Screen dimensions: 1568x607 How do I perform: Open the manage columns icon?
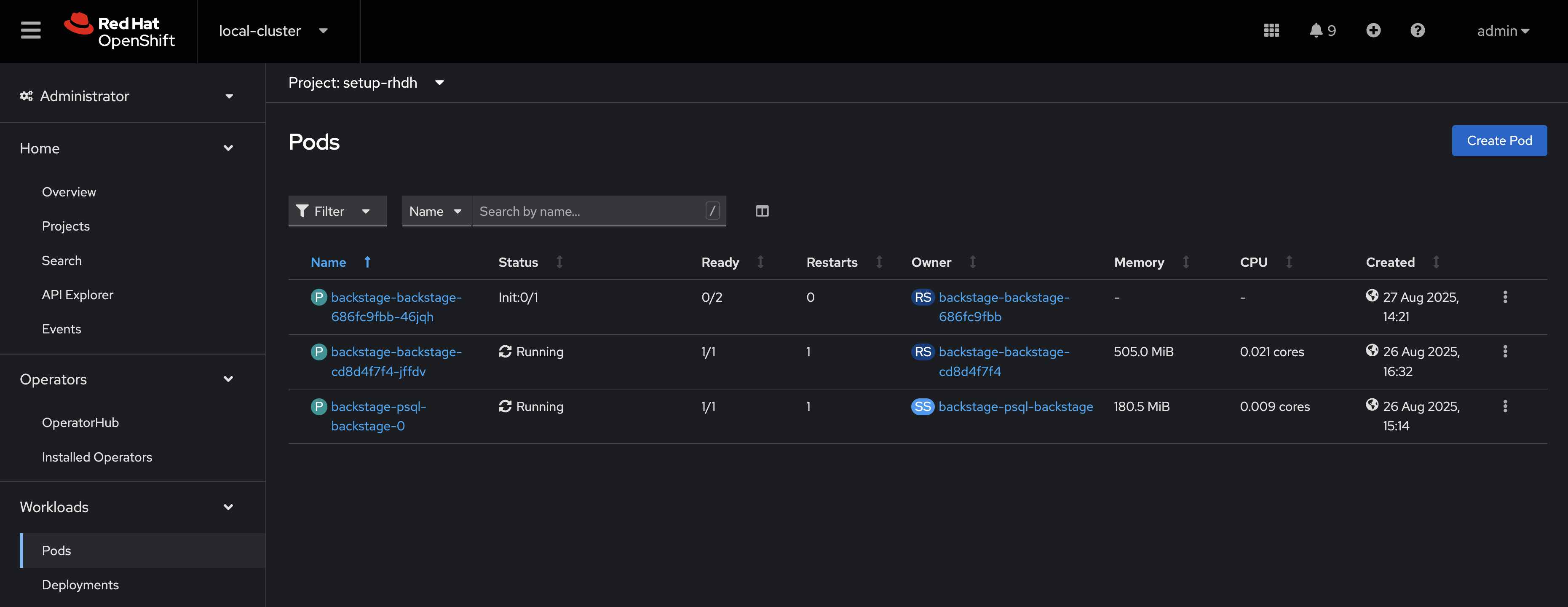[x=762, y=211]
